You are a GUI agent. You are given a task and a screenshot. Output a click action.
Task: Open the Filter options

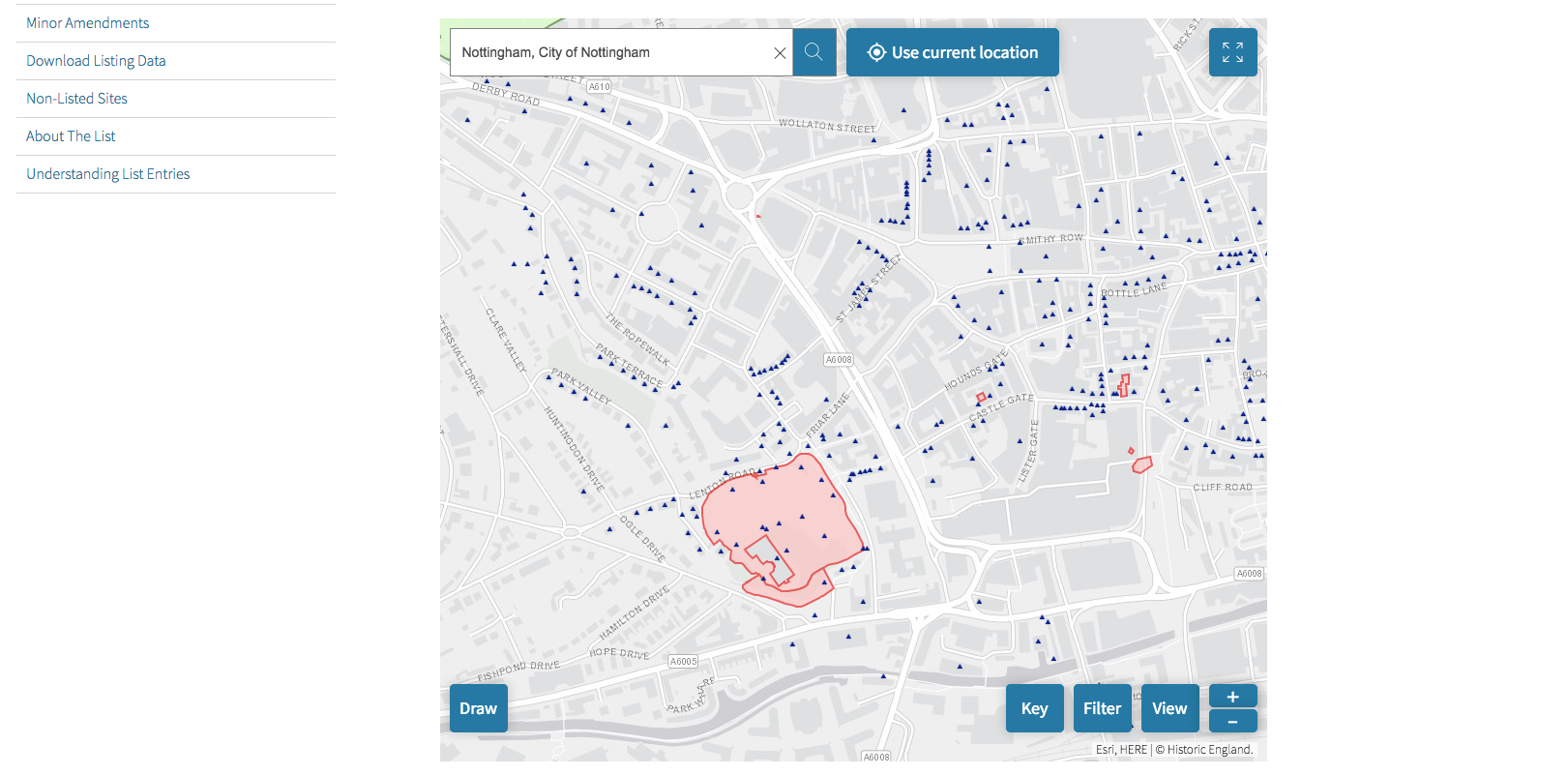(x=1102, y=708)
